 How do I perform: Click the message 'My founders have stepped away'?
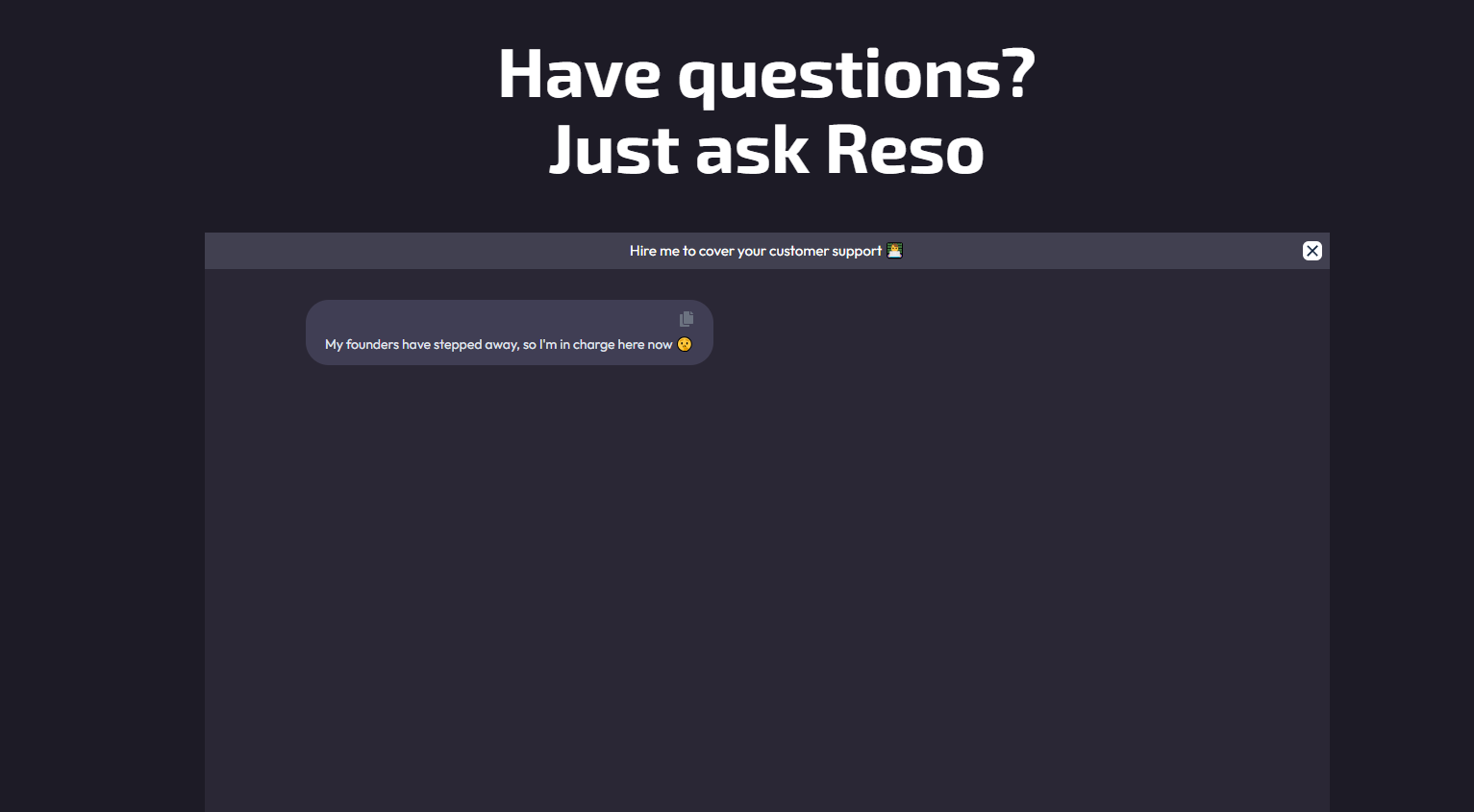pyautogui.click(x=497, y=344)
